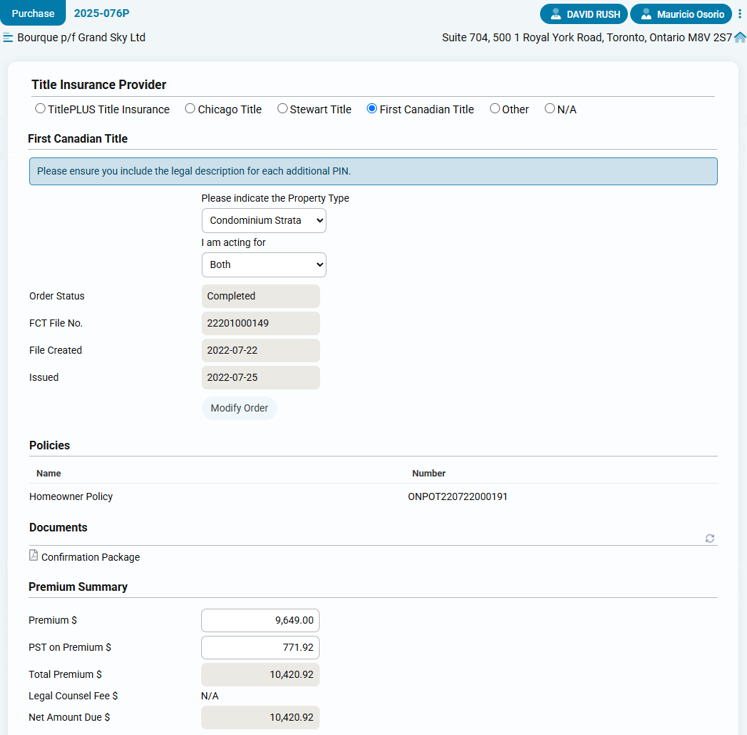The height and width of the screenshot is (735, 747).
Task: Click the property address Suite 704 Royal York Road
Action: [x=586, y=38]
